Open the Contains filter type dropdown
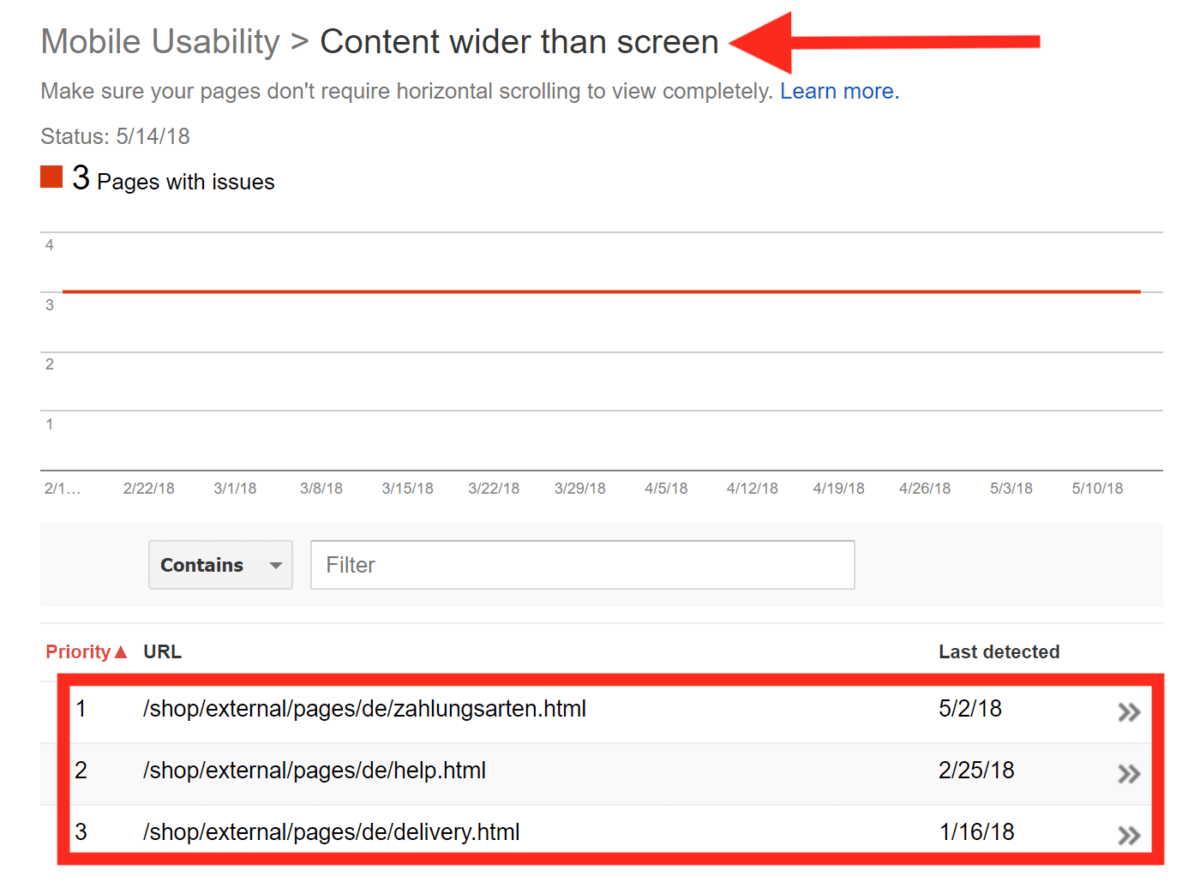 [x=221, y=565]
